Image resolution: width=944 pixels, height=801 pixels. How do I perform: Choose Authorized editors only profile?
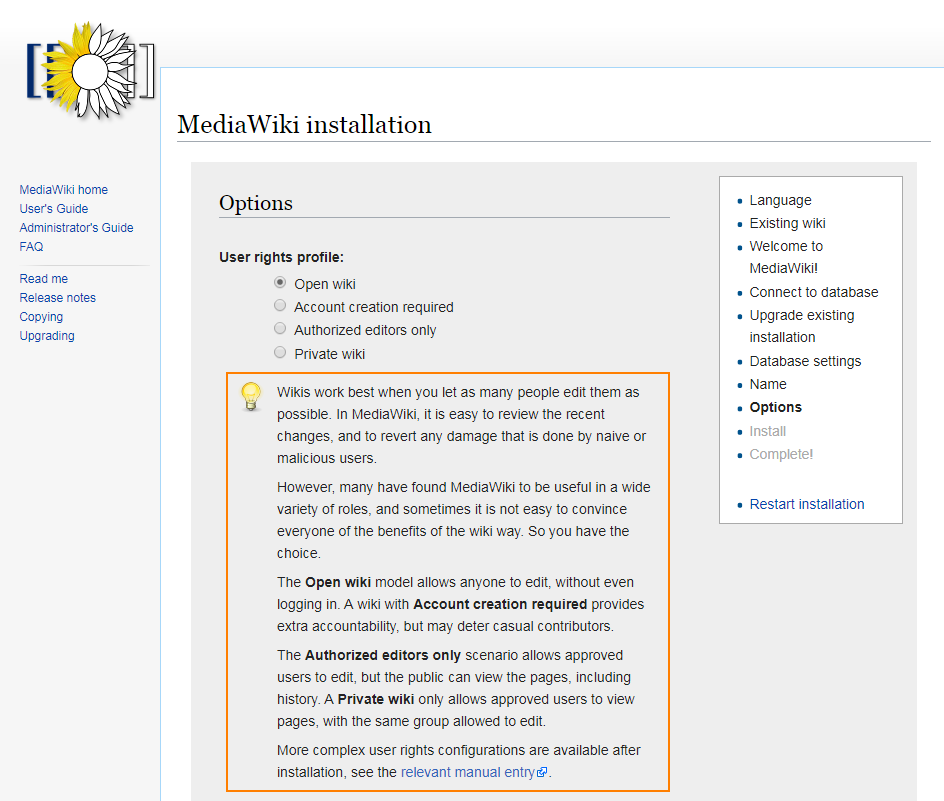pos(280,329)
